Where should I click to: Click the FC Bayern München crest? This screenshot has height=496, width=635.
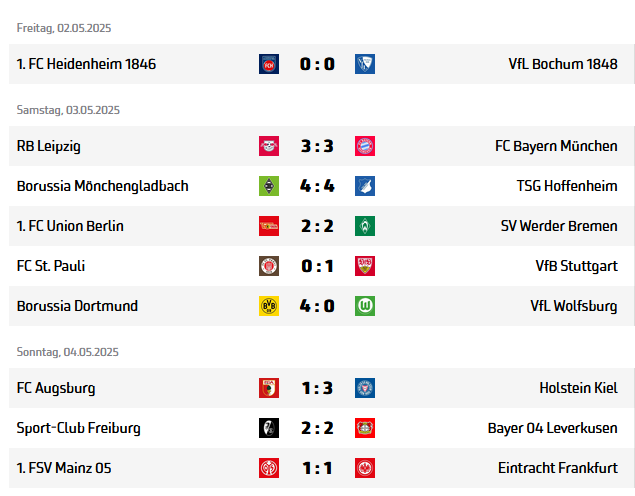(x=365, y=146)
